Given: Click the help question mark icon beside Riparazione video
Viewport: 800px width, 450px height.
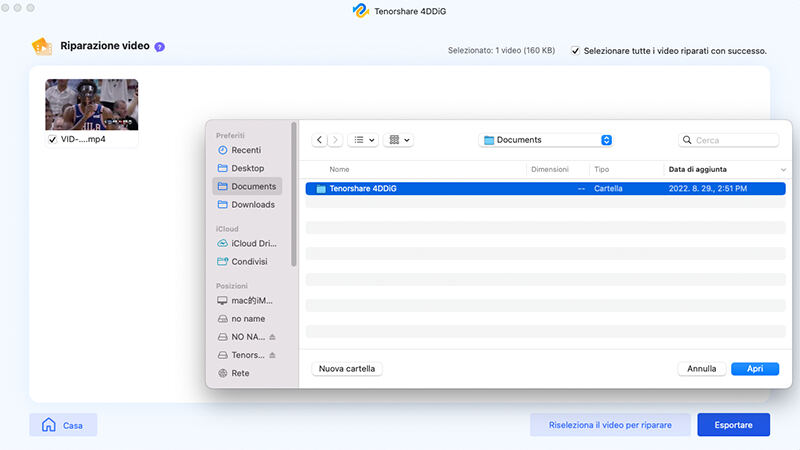Looking at the screenshot, I should point(160,47).
